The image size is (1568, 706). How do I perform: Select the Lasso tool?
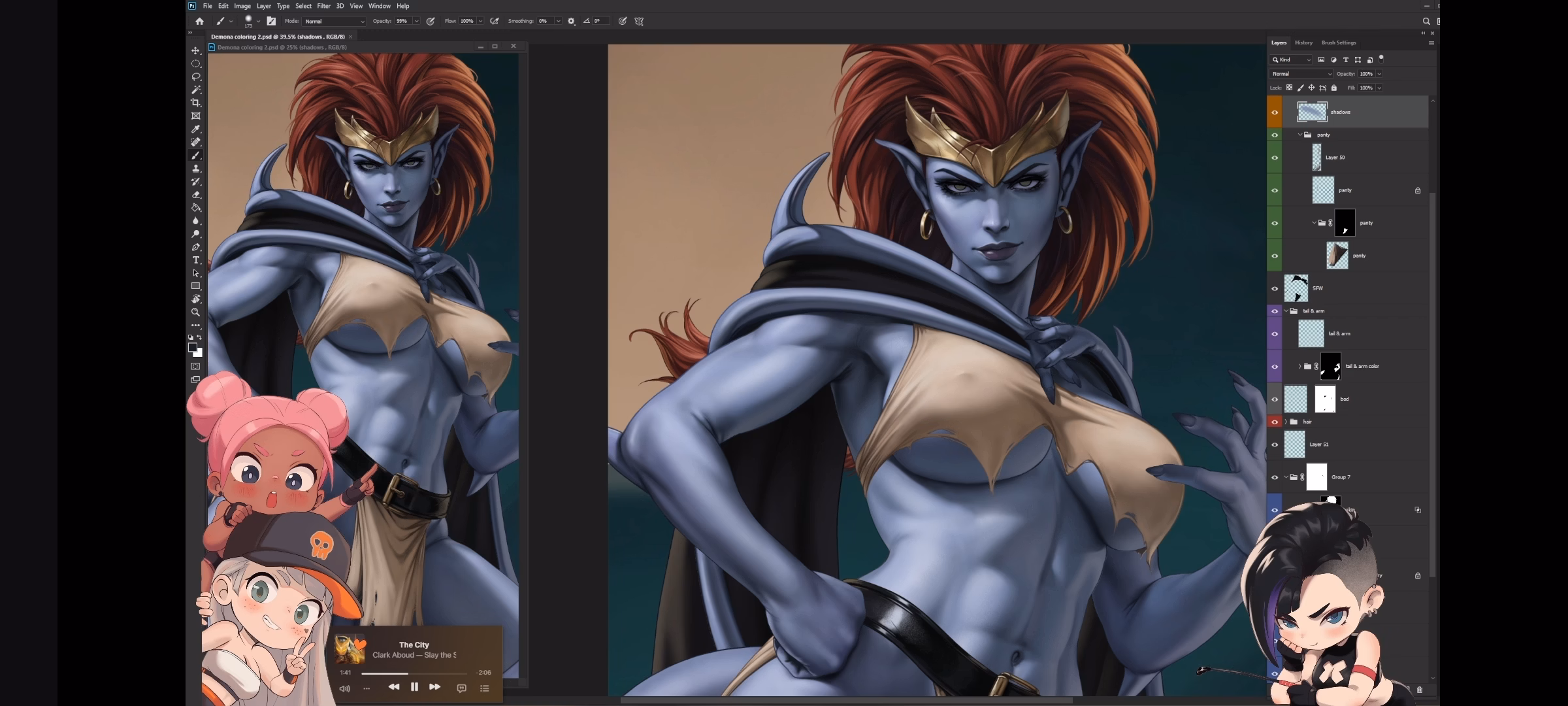tap(195, 76)
